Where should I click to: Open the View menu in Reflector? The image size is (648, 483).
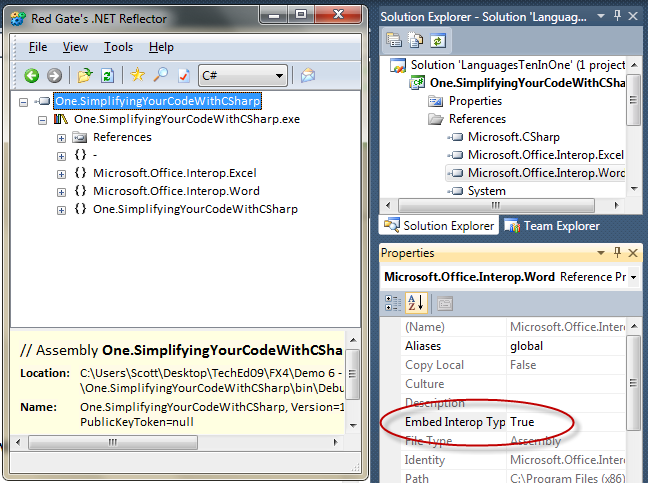tap(75, 47)
